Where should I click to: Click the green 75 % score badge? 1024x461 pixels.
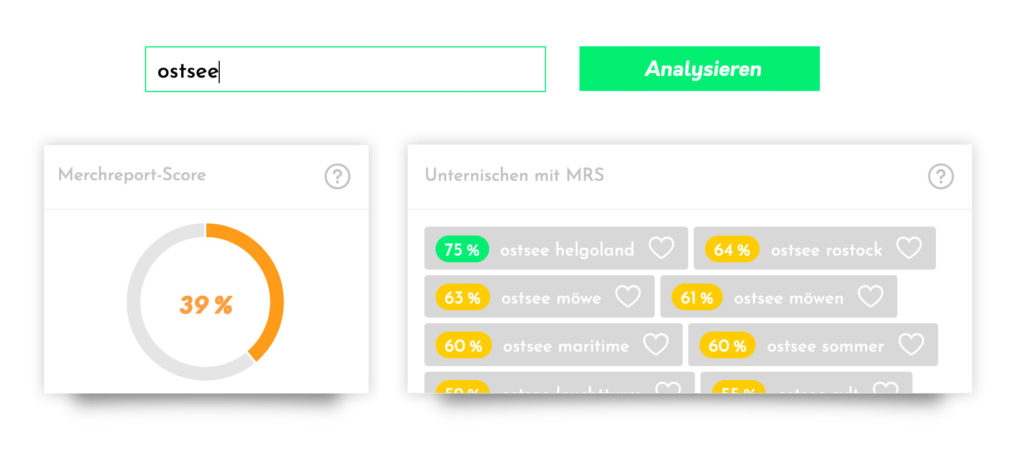[x=462, y=249]
